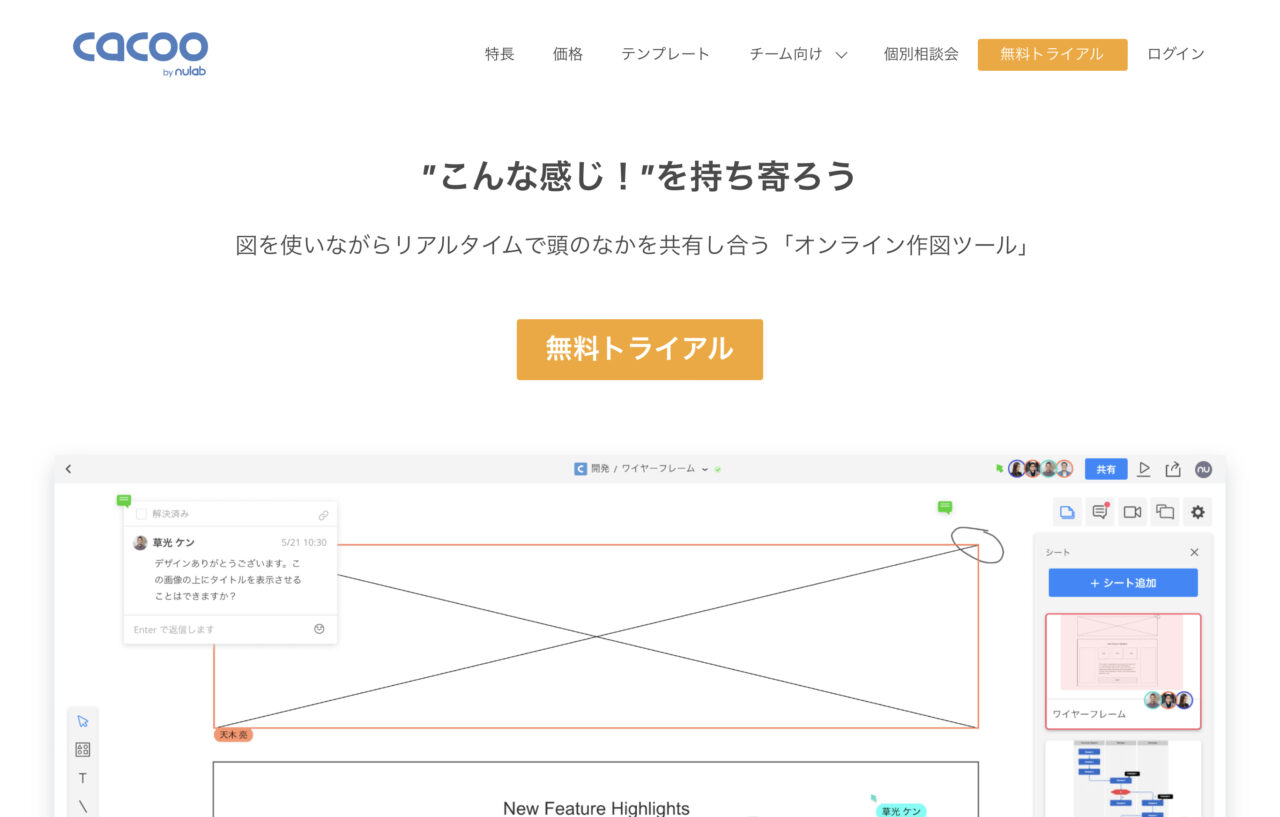
Task: Open the comments panel icon
Action: coord(1100,512)
